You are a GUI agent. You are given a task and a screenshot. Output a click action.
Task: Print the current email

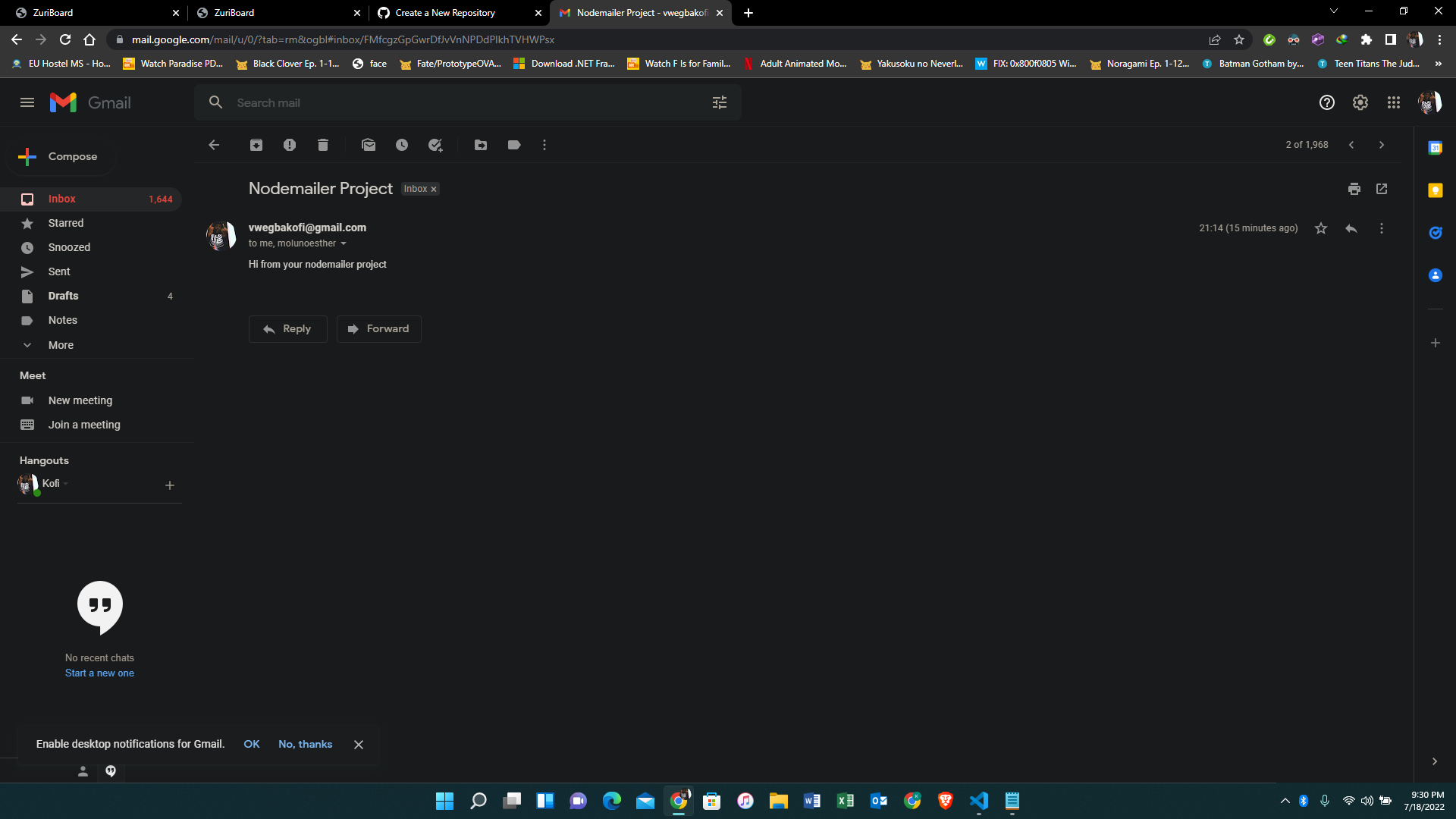(x=1354, y=189)
